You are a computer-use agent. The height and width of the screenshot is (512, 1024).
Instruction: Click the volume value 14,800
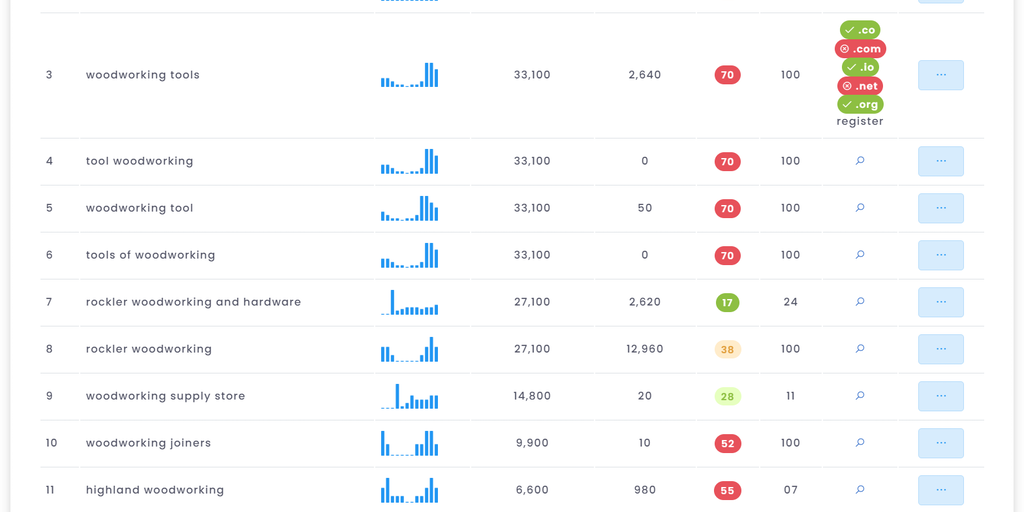[532, 396]
